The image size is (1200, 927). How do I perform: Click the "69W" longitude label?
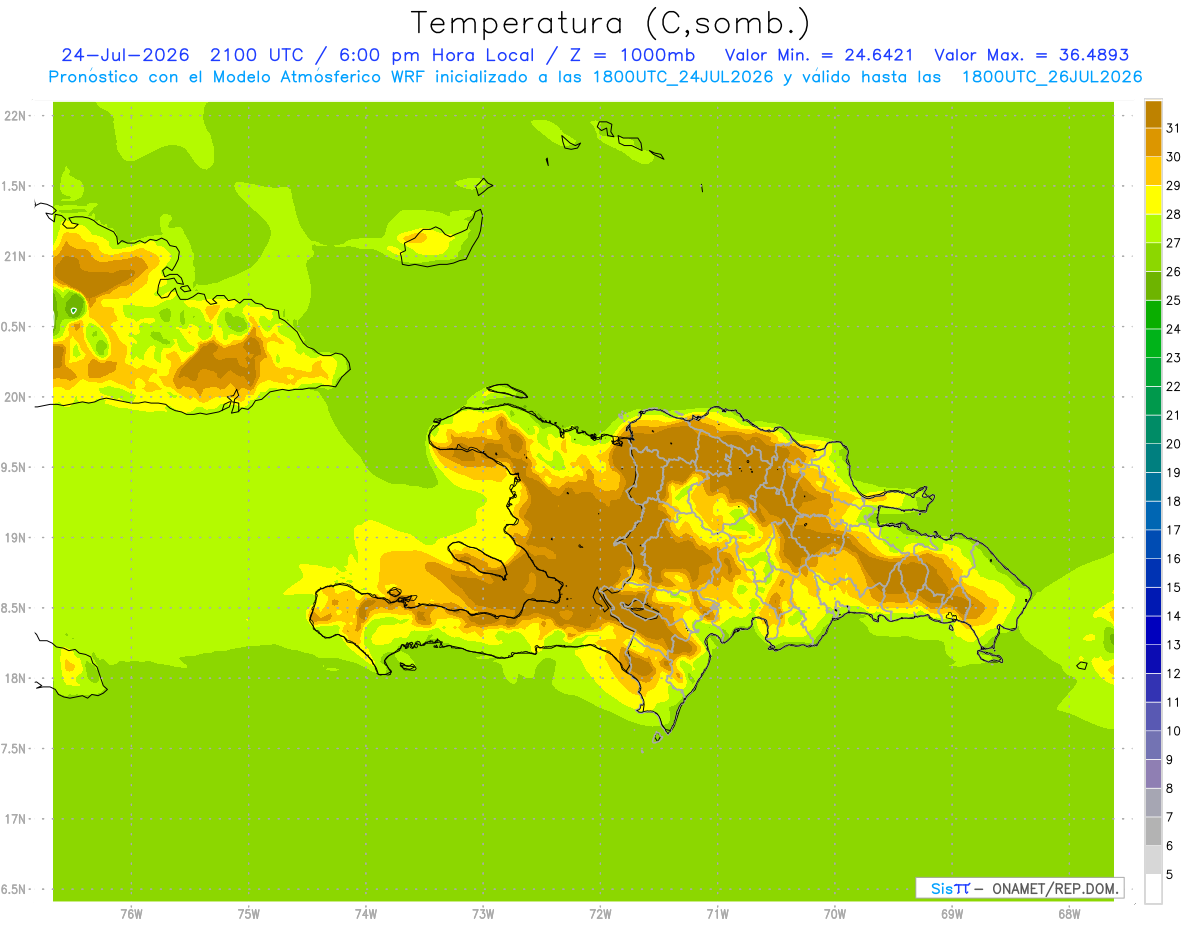point(952,913)
